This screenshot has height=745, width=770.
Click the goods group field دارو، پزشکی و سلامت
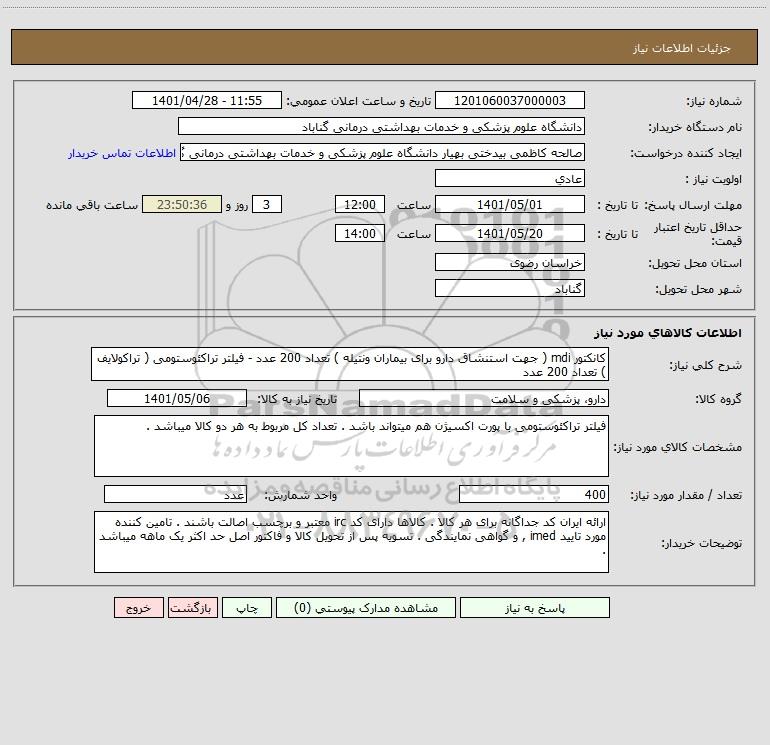click(484, 398)
